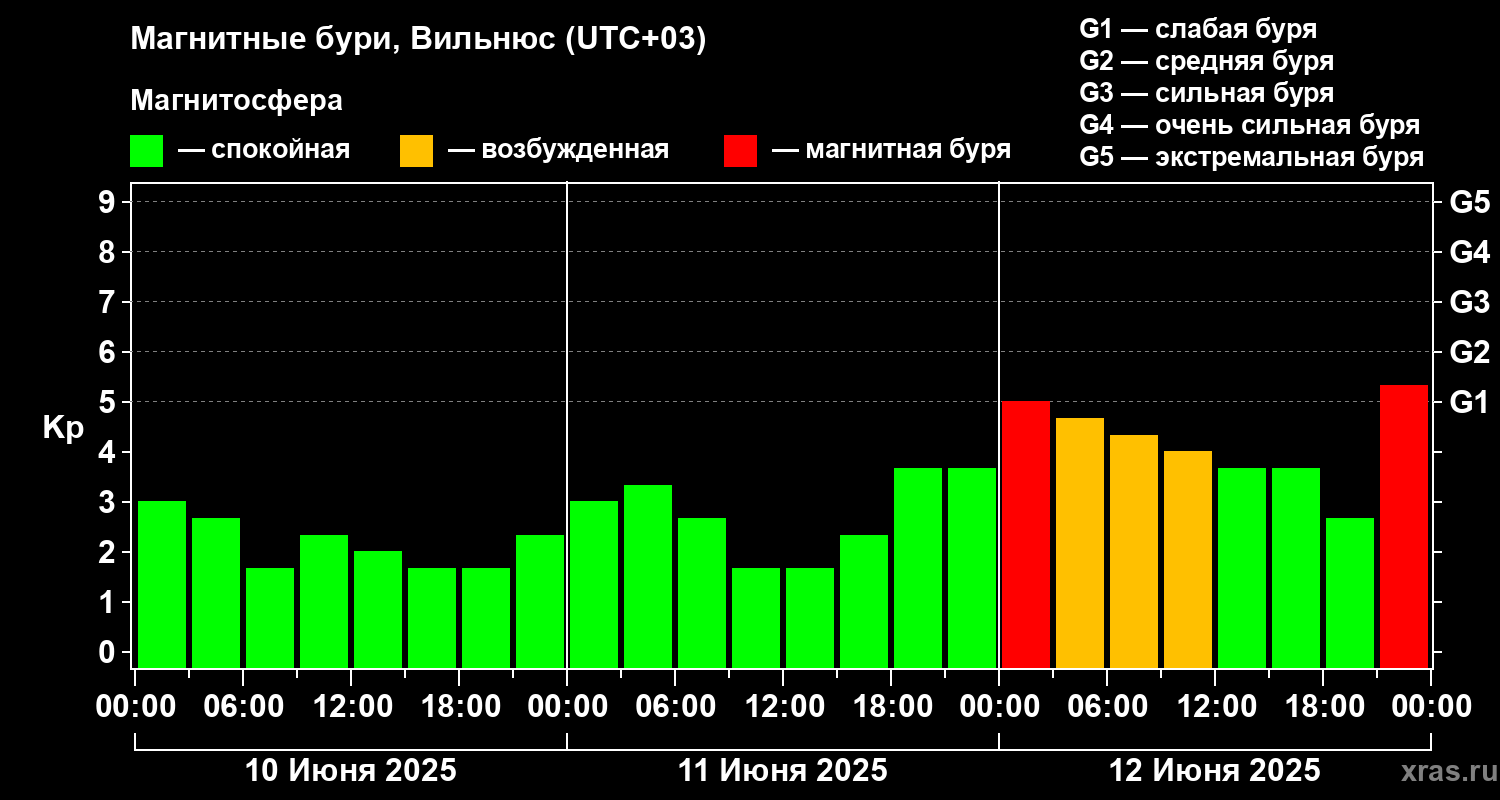Click the green bar for 11 June 09:00–12:00
The width and height of the screenshot is (1500, 800).
click(x=756, y=618)
